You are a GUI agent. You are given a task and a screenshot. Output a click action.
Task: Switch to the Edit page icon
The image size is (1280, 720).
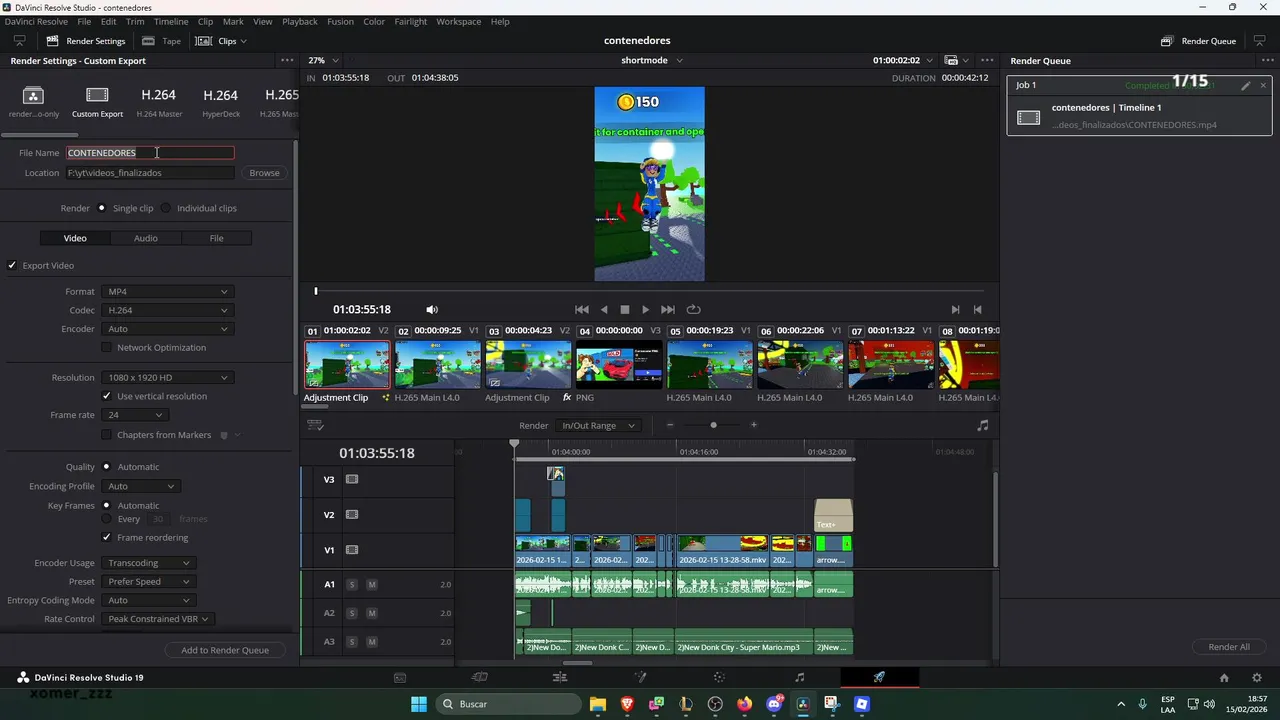coord(560,677)
